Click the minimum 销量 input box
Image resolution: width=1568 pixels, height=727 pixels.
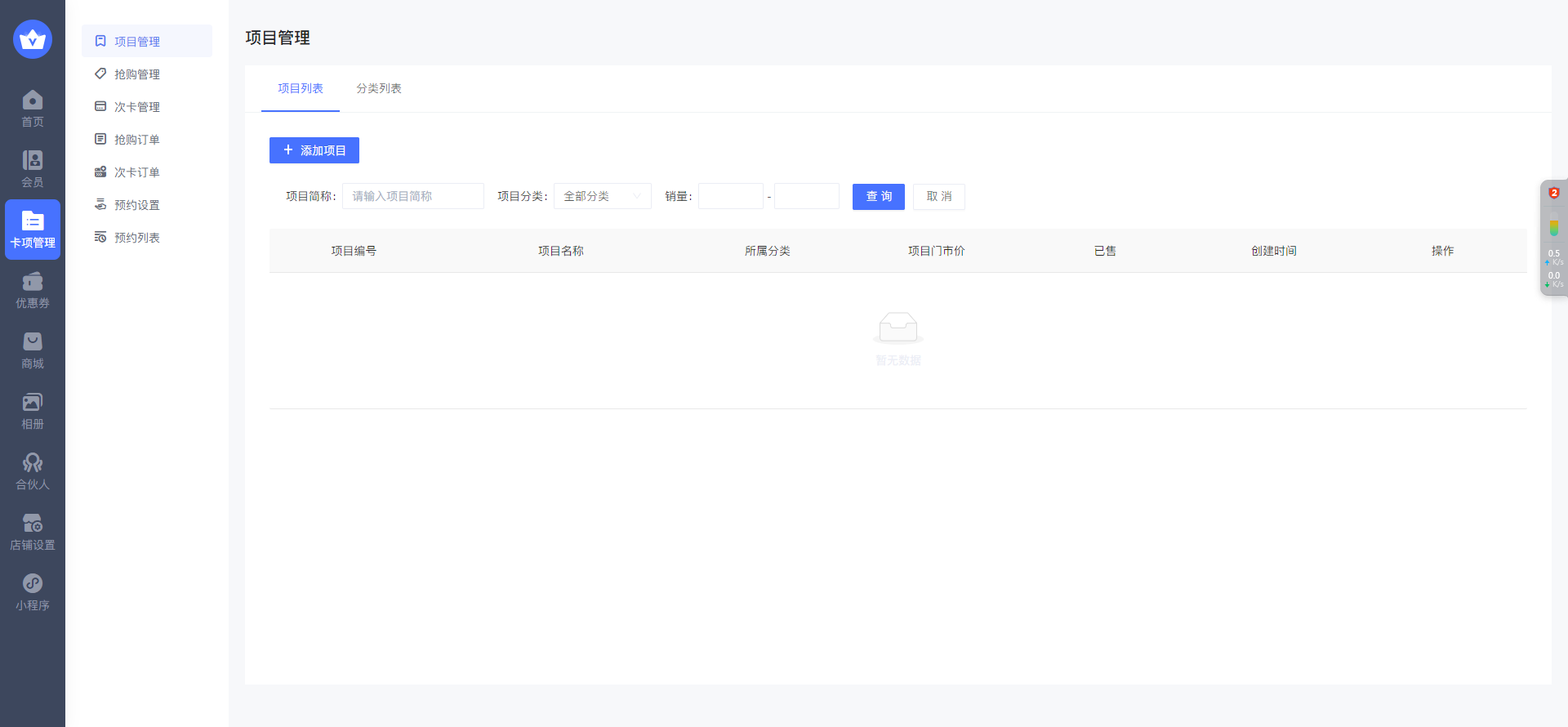[730, 196]
